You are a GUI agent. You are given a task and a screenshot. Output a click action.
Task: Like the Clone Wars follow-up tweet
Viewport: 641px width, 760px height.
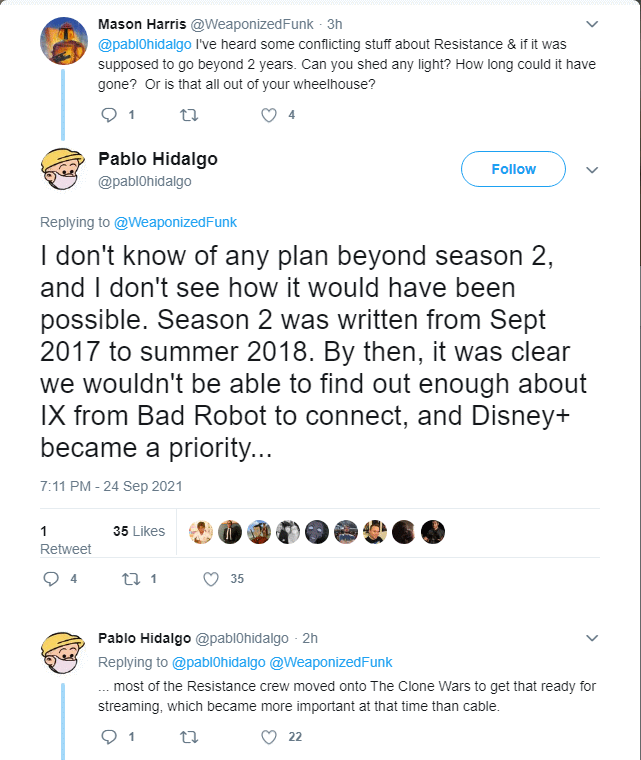pyautogui.click(x=268, y=737)
